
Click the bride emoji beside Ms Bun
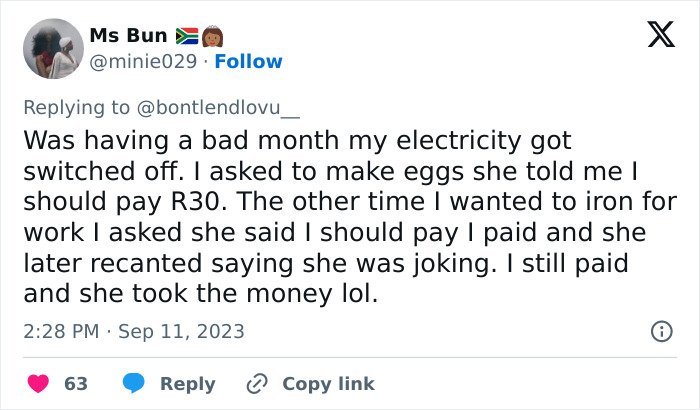coord(211,37)
